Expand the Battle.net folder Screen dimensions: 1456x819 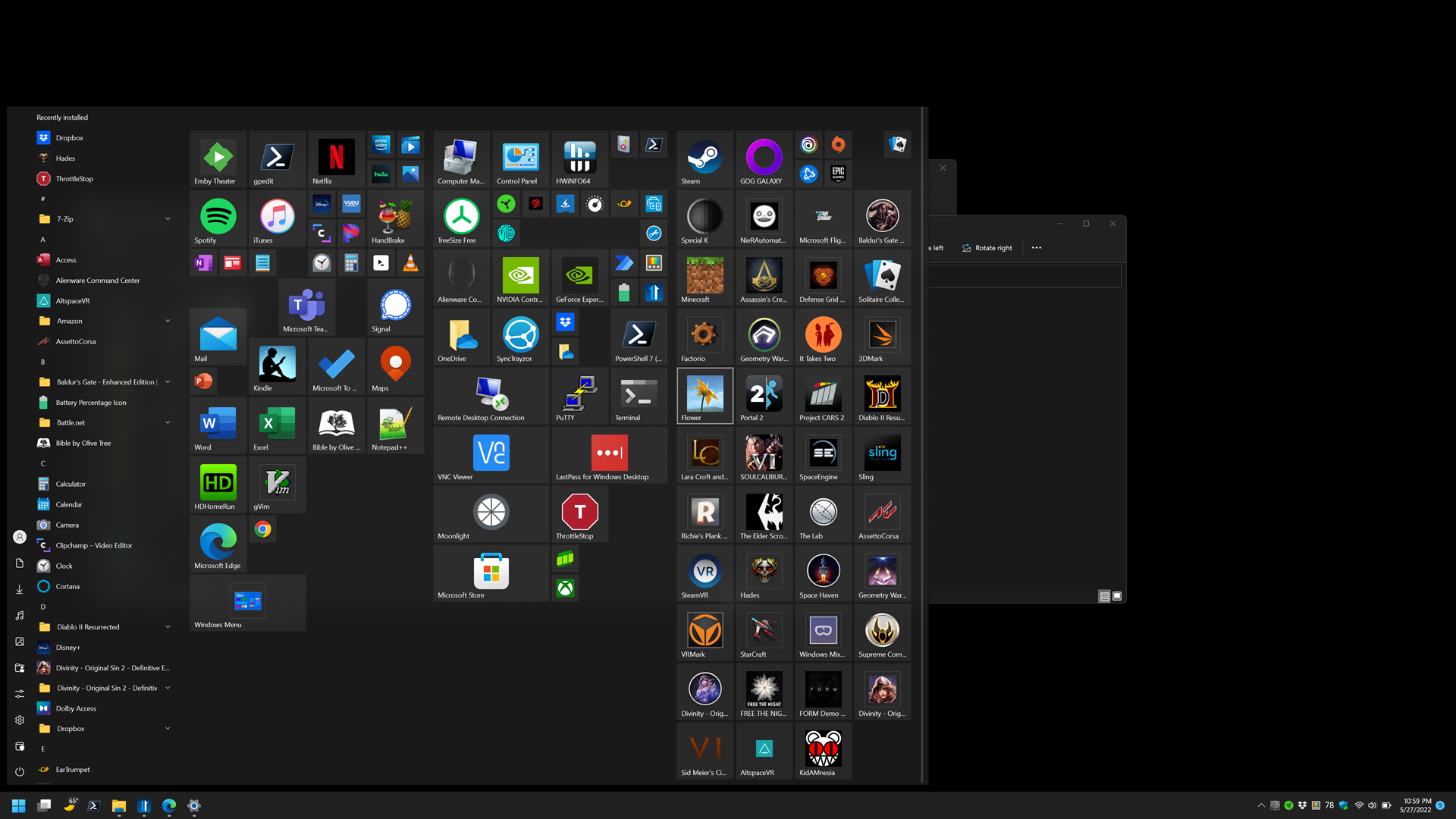click(x=104, y=423)
